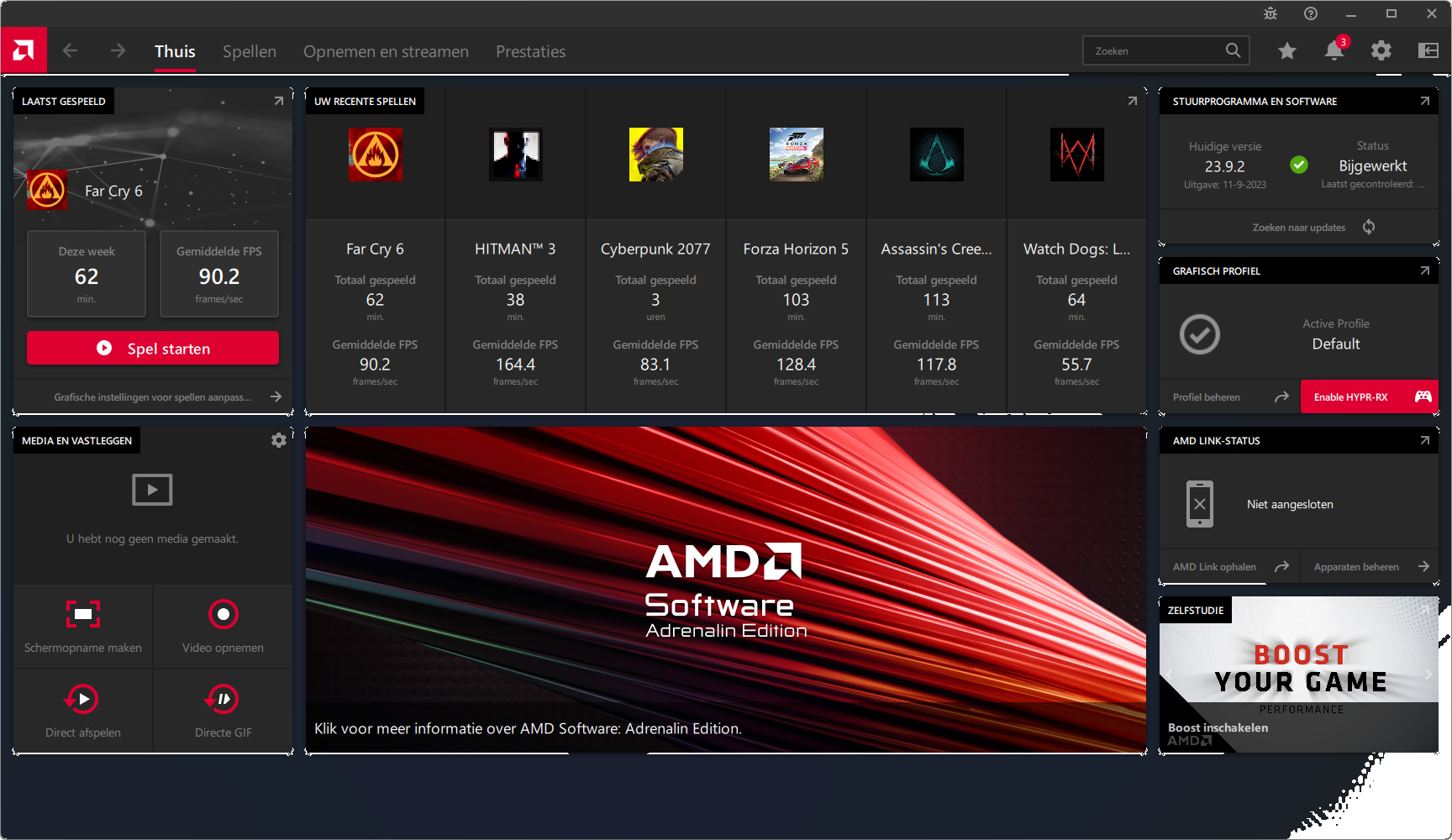The image size is (1452, 840).
Task: Expand the AMD Link-Status panel
Action: (1424, 440)
